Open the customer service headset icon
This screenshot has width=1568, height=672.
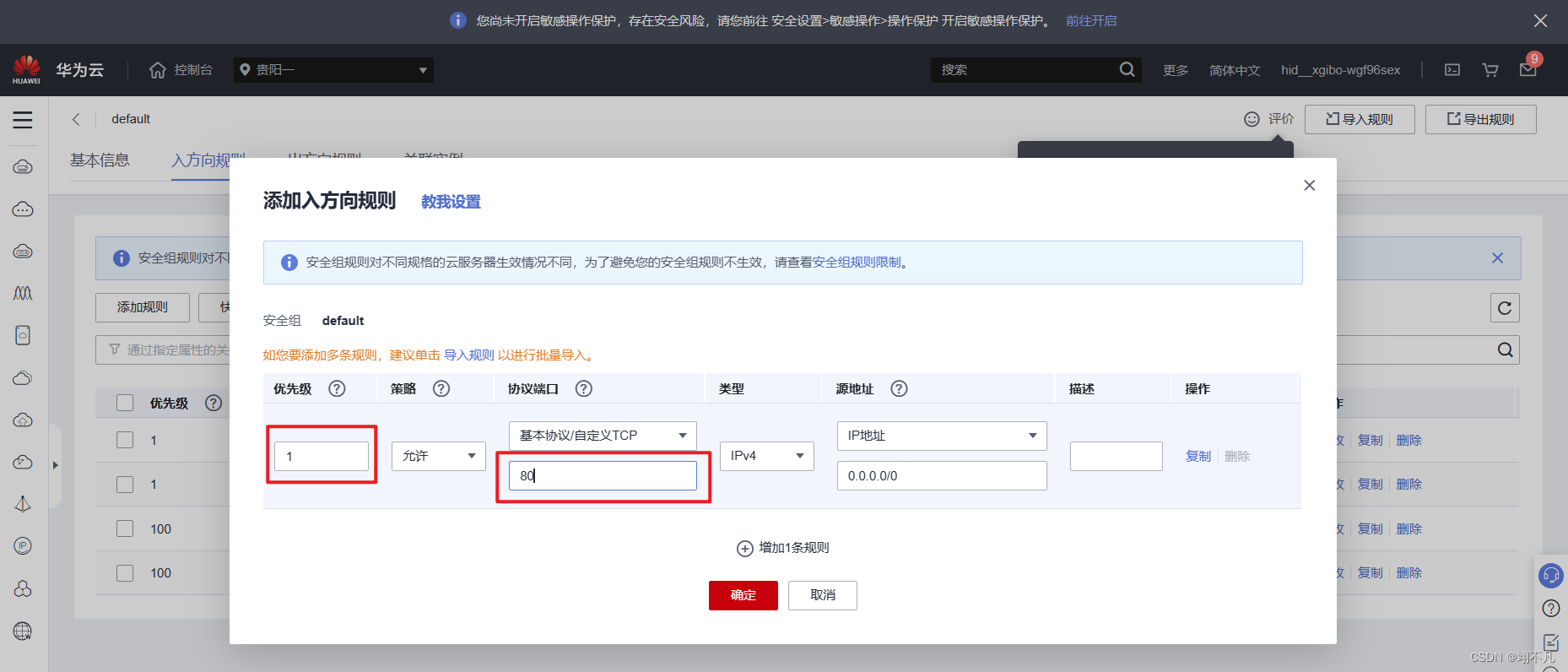(1551, 576)
